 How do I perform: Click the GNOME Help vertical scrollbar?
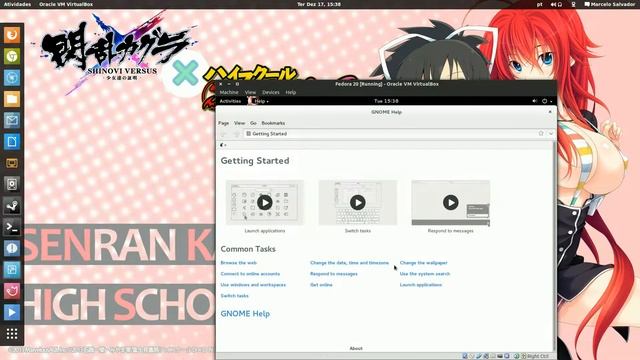(554, 246)
